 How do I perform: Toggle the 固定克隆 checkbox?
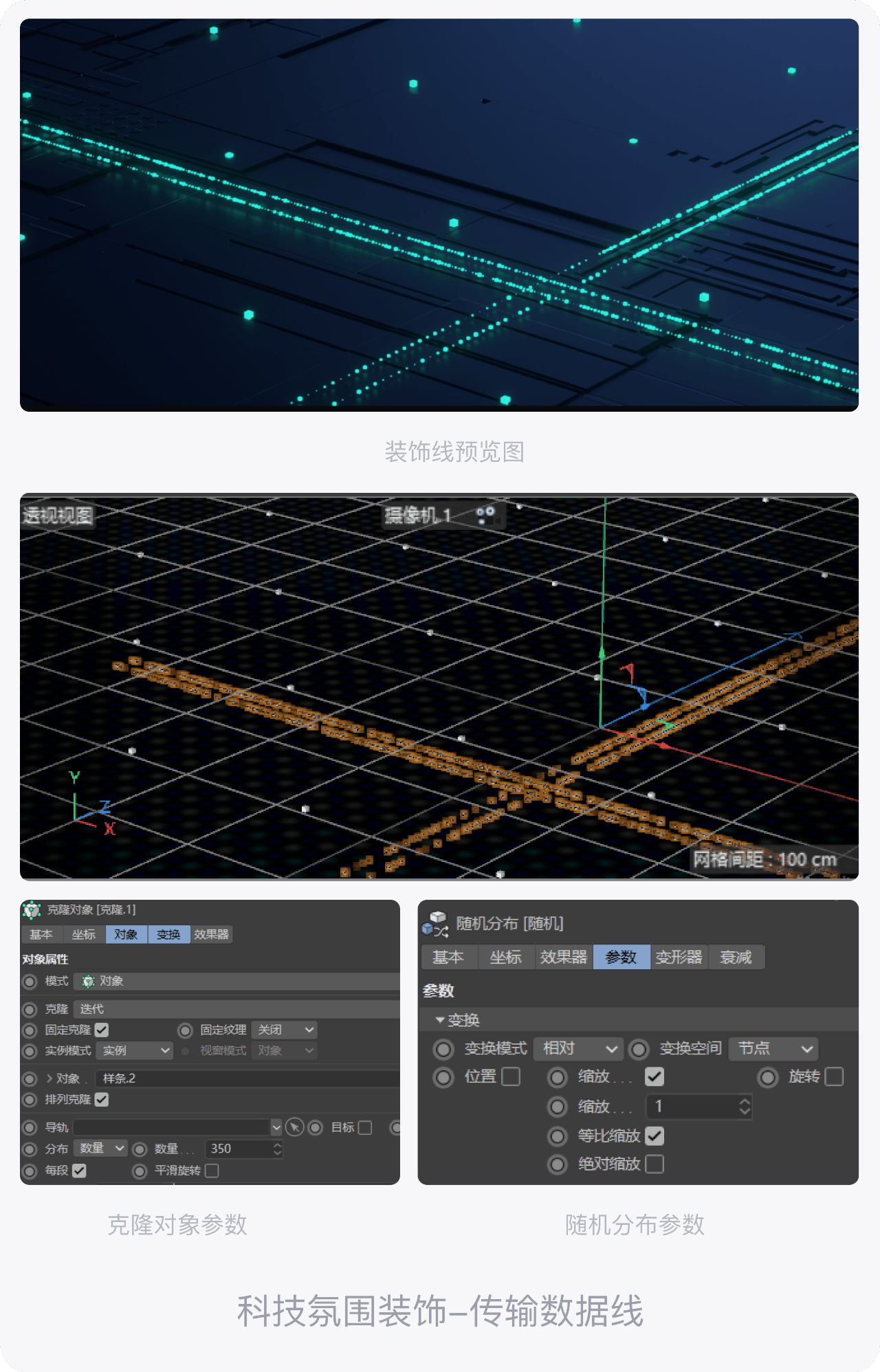point(102,1030)
